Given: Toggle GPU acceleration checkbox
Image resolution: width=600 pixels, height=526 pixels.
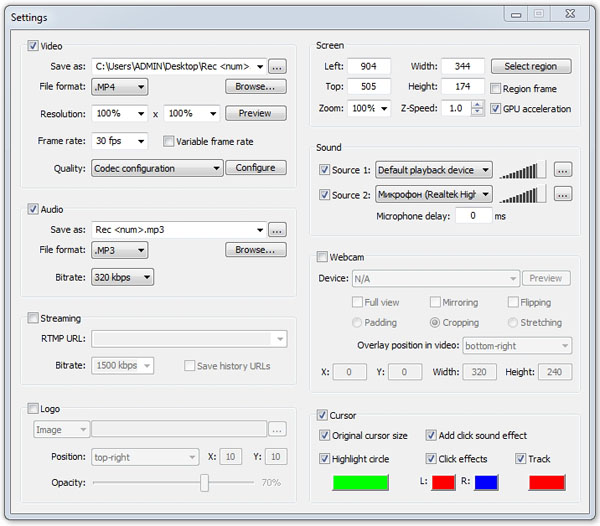Looking at the screenshot, I should pos(496,109).
